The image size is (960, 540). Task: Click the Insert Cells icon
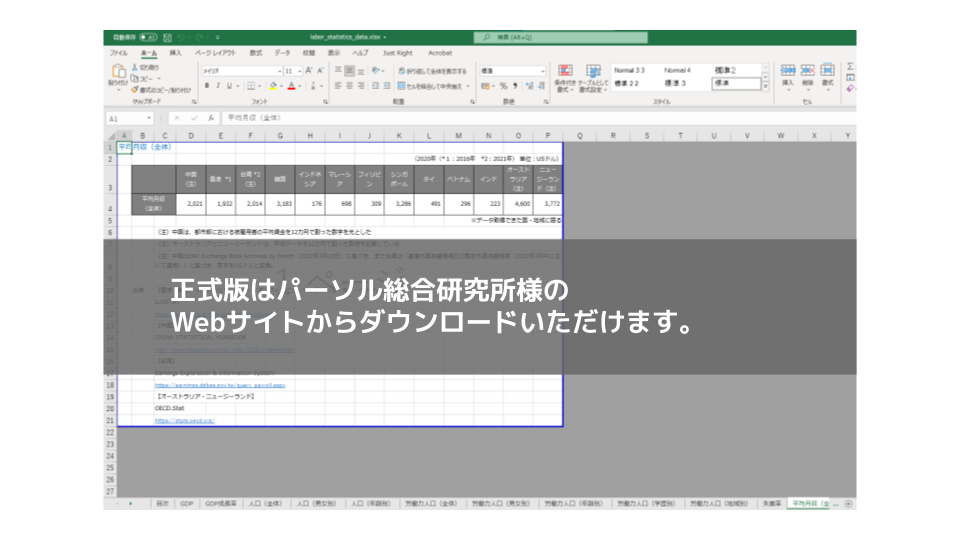[787, 74]
